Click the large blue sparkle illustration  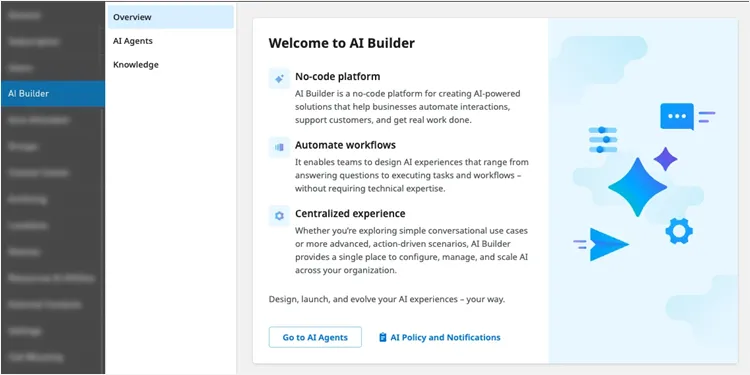637,187
